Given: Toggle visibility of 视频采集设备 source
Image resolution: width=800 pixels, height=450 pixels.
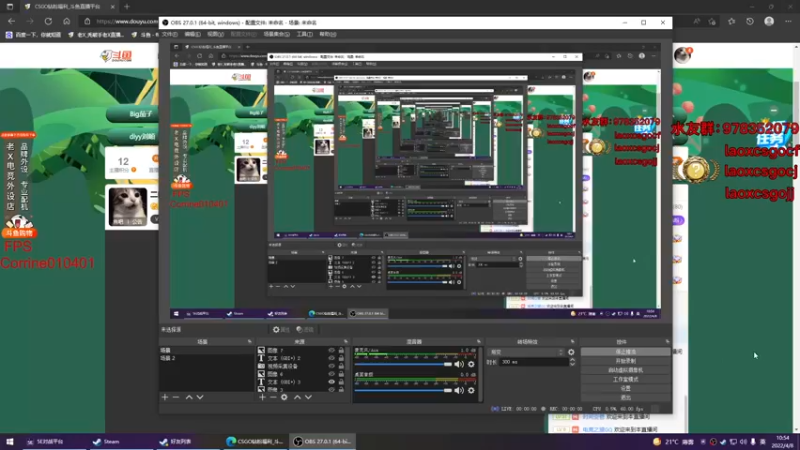Looking at the screenshot, I should [x=332, y=366].
